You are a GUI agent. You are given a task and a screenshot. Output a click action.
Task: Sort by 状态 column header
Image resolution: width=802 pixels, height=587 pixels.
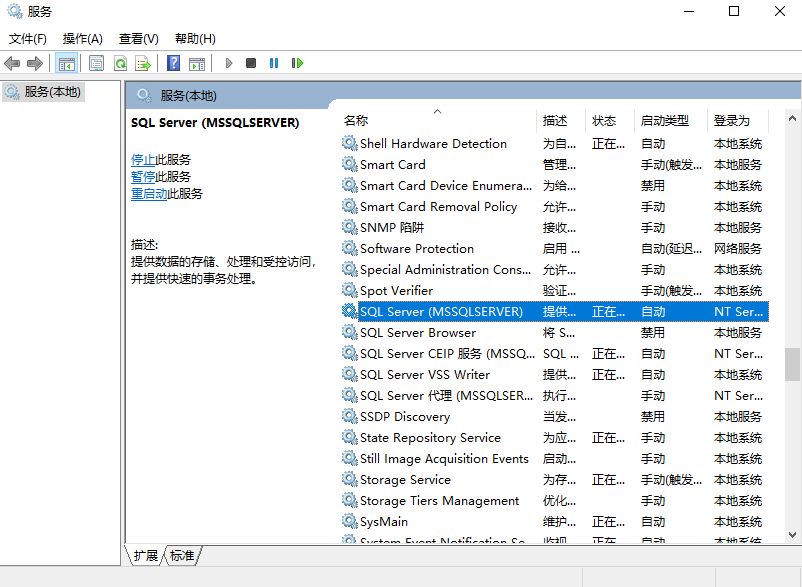(610, 121)
